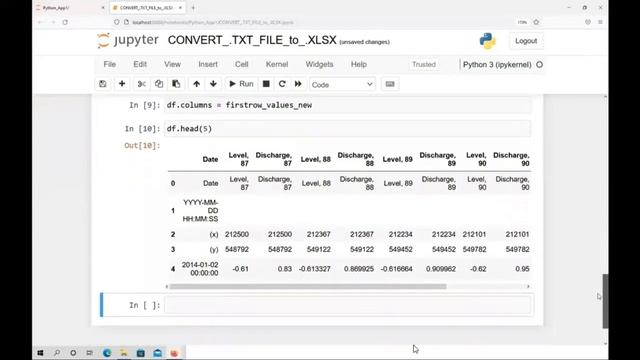Click the Jupyter logo

point(128,40)
